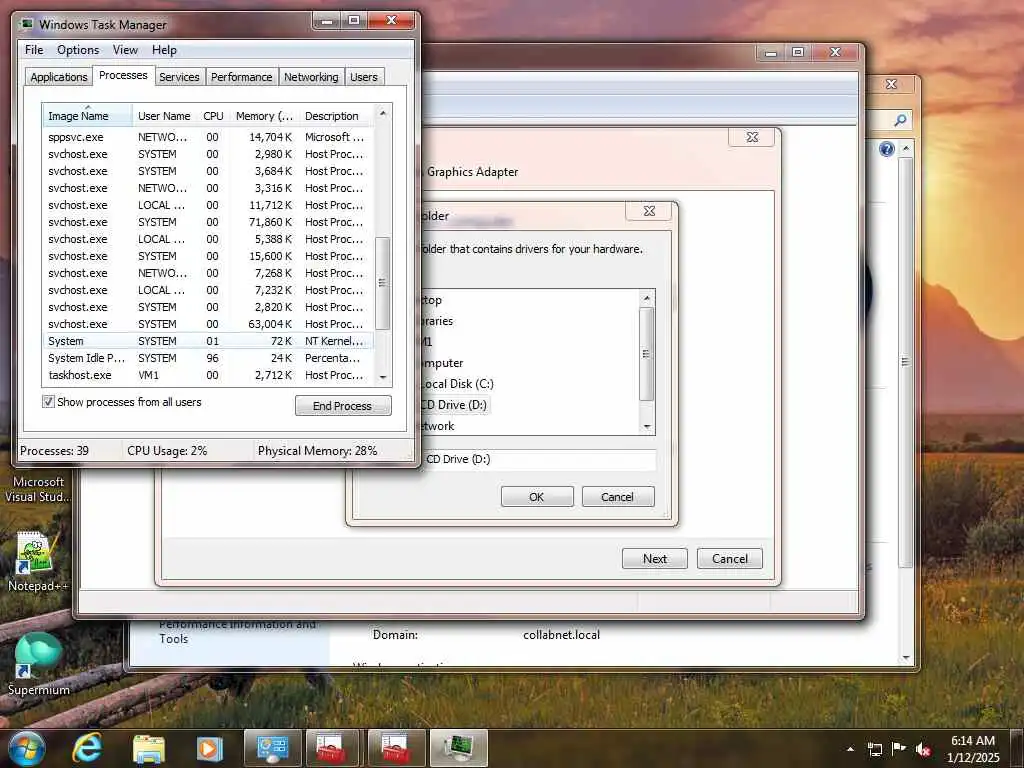Switch to Task Manager taskbar button
The width and height of the screenshot is (1024, 768).
pos(458,748)
